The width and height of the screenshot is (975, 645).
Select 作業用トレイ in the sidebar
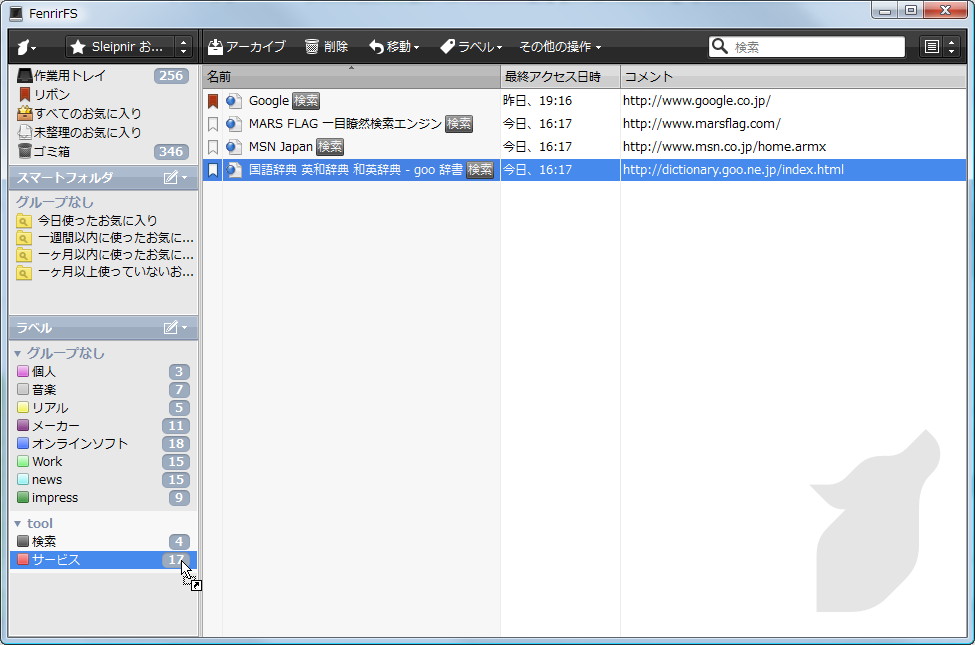(103, 76)
